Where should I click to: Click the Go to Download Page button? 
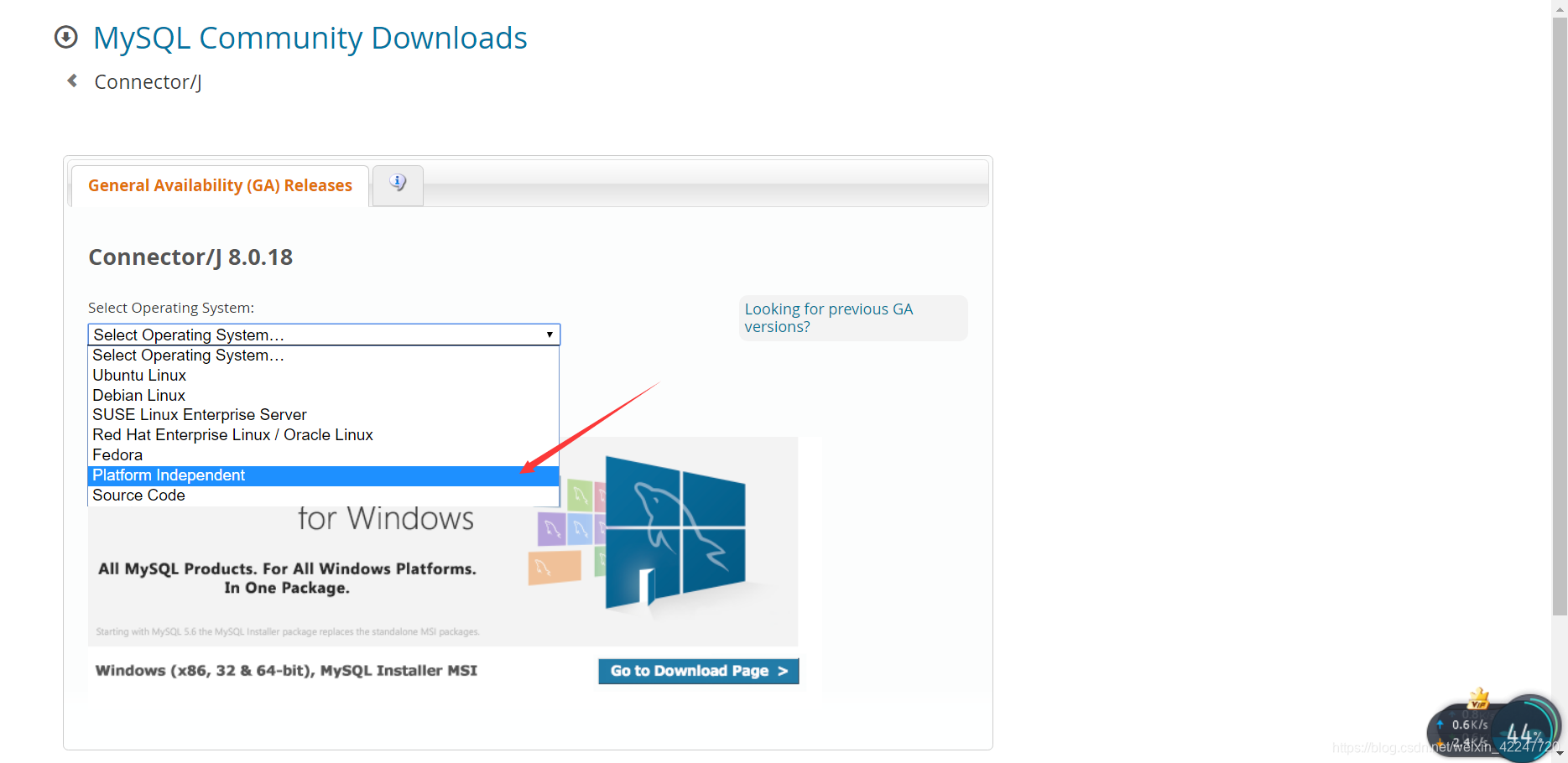(698, 671)
